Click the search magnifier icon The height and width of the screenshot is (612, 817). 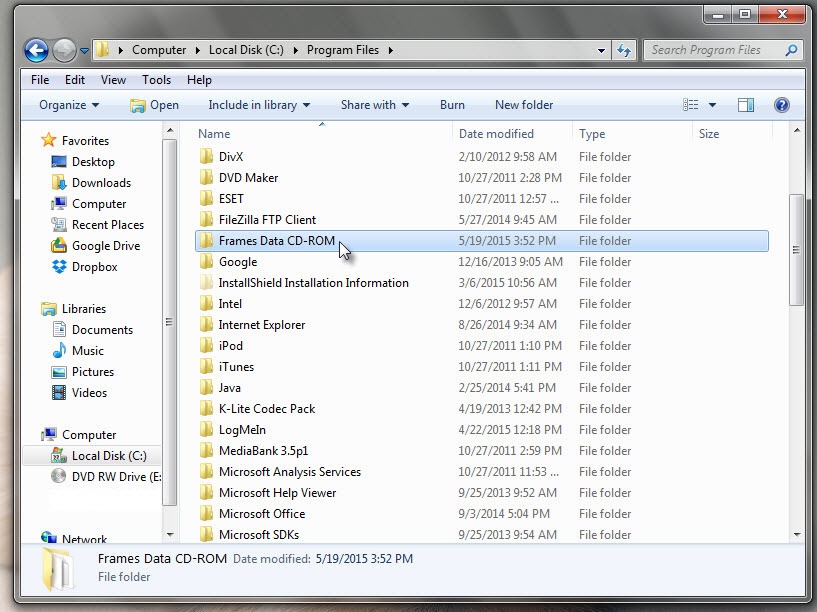coord(791,50)
